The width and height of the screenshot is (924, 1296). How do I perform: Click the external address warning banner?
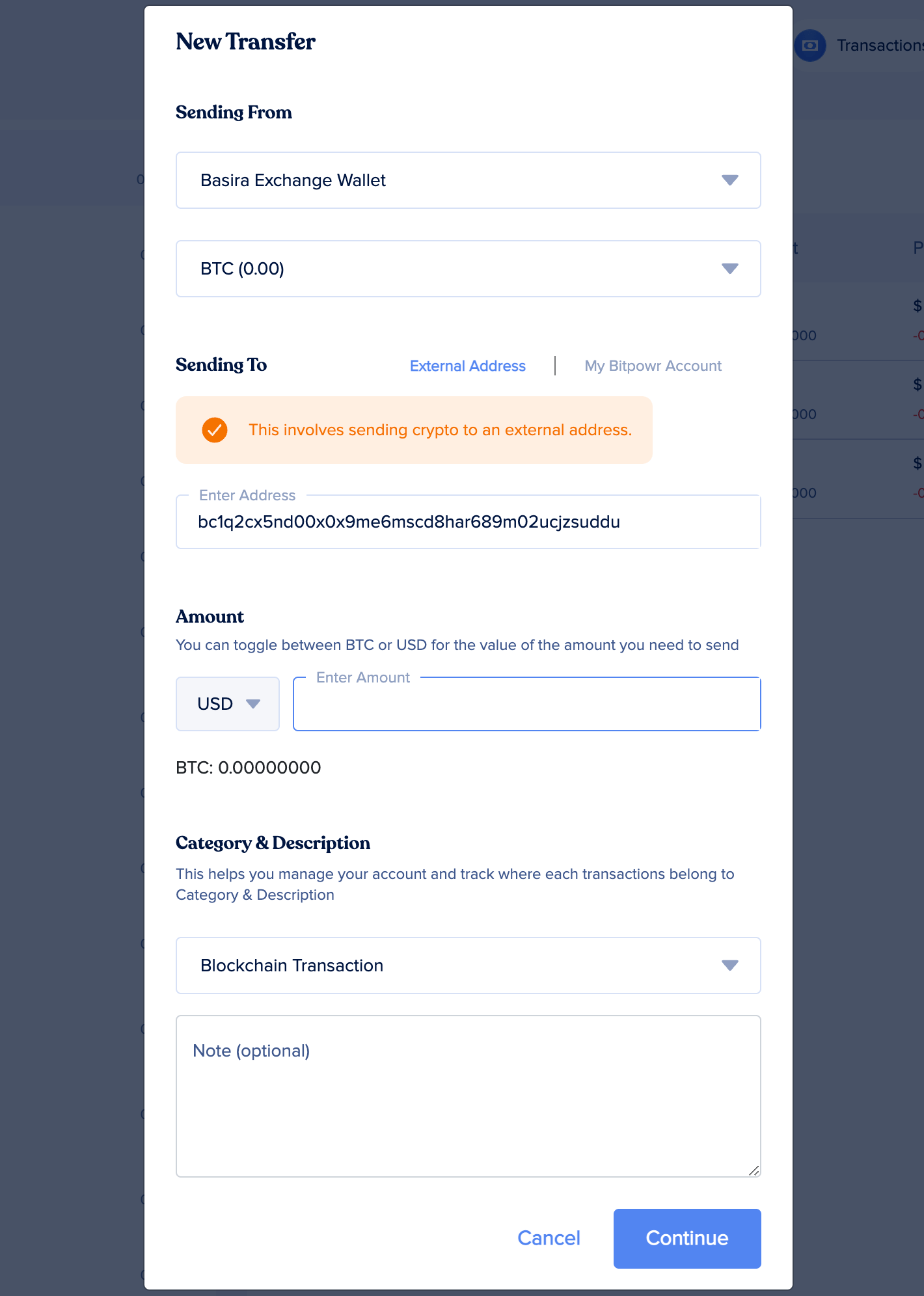(414, 430)
